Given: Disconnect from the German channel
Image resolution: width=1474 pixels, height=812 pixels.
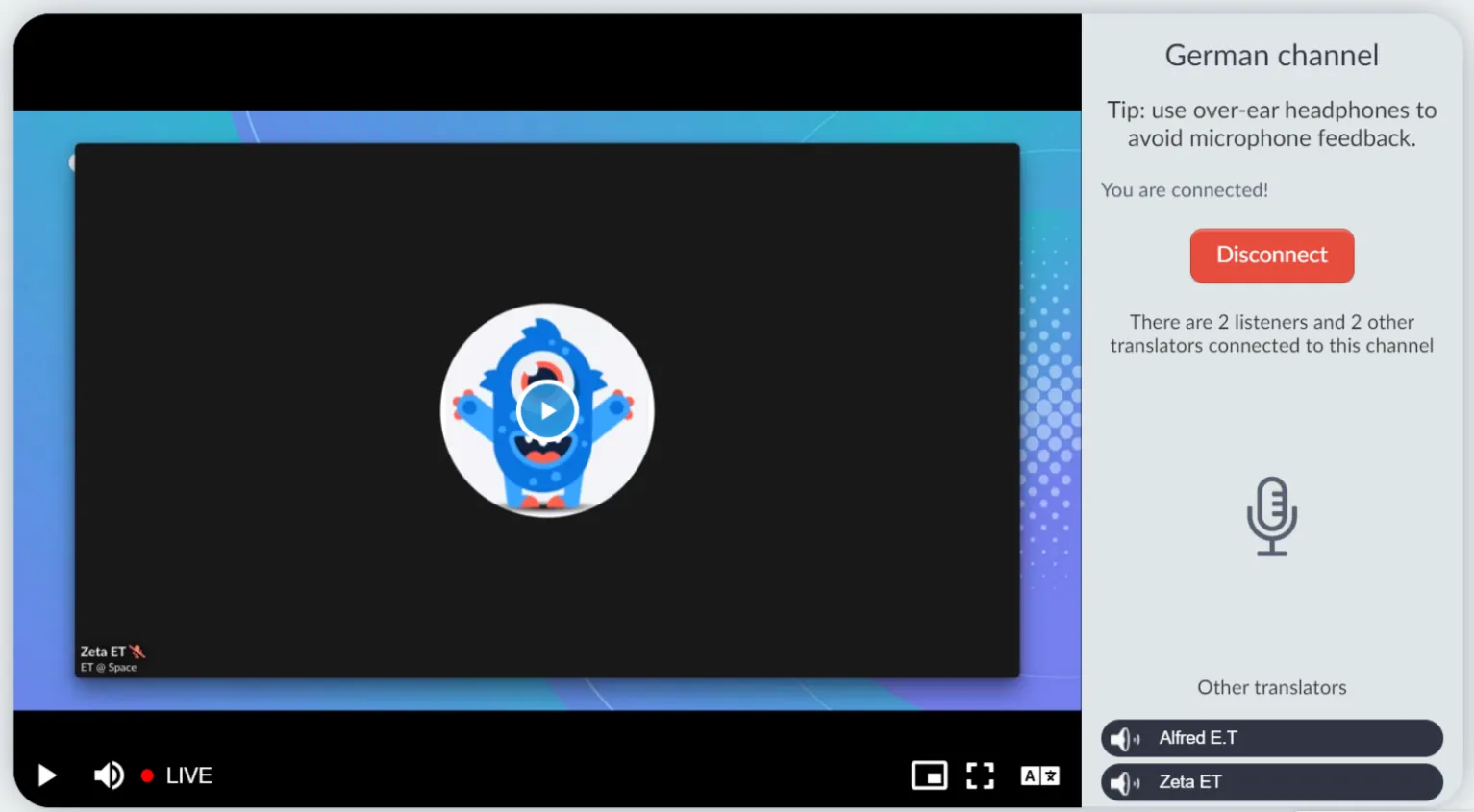Looking at the screenshot, I should click(1271, 256).
